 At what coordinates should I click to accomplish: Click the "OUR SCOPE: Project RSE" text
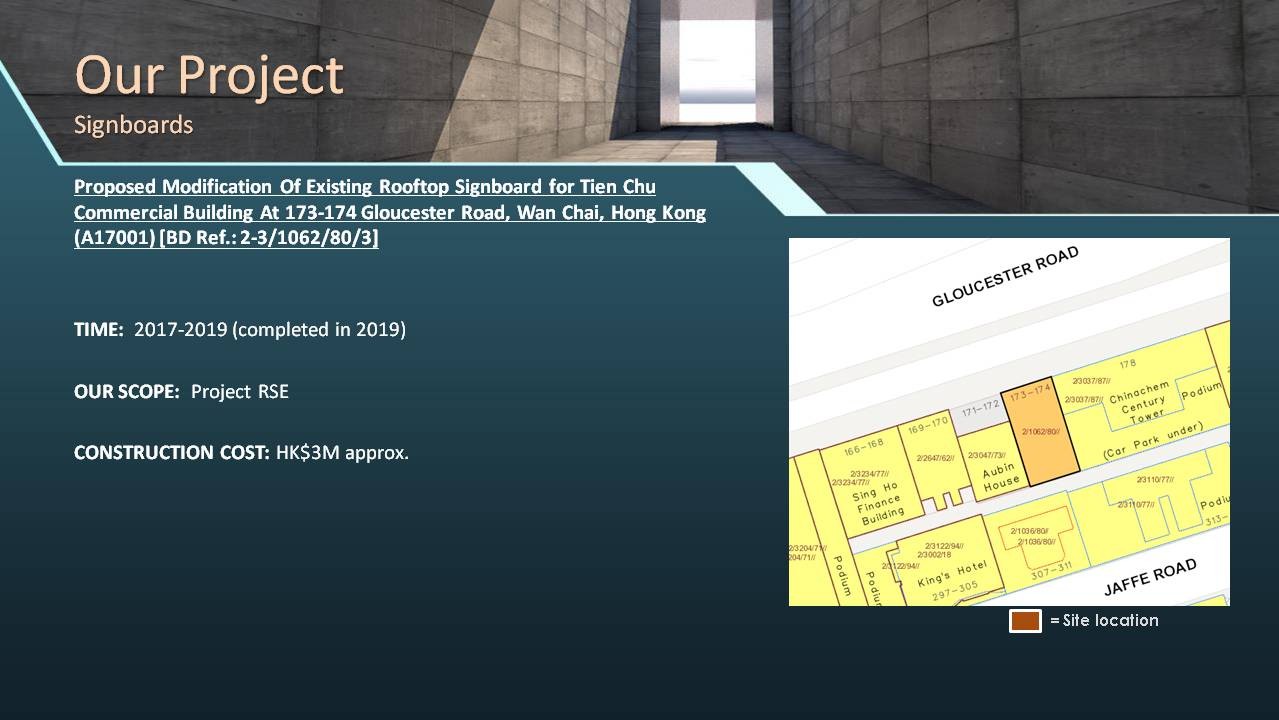tap(181, 391)
